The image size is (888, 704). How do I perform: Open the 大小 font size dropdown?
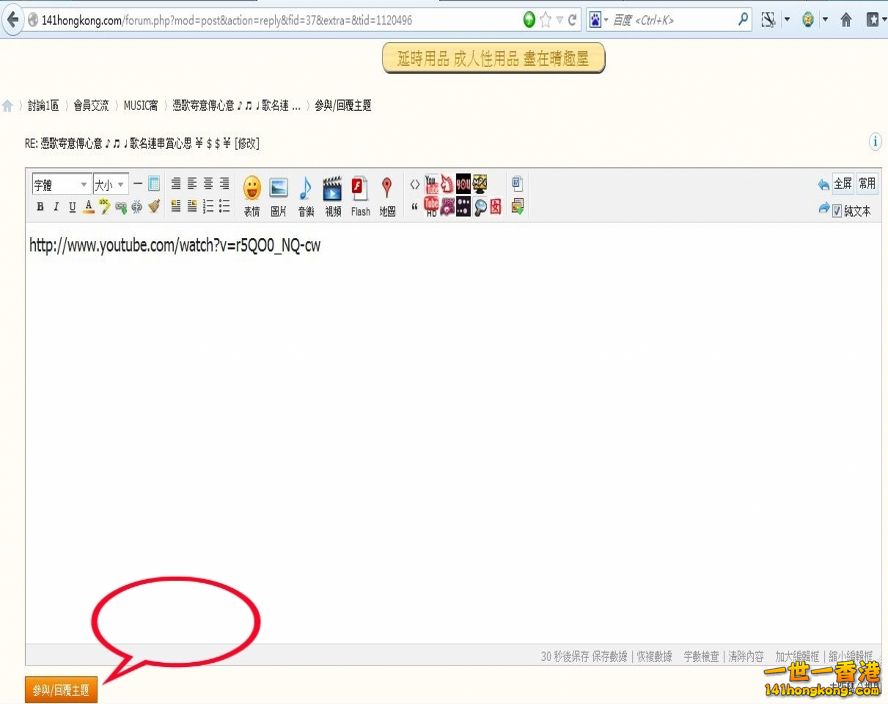pos(110,185)
